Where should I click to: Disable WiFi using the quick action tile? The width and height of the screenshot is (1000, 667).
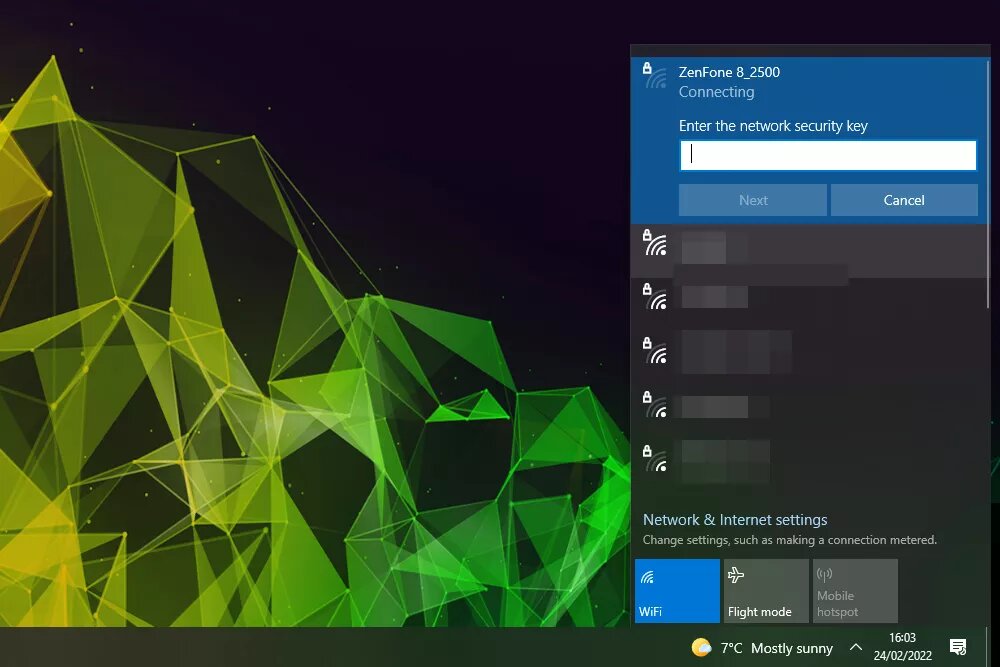pos(677,590)
